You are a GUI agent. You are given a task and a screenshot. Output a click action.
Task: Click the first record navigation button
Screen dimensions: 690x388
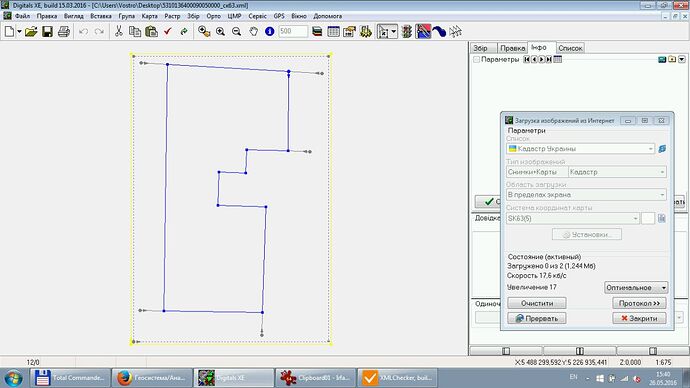tap(526, 59)
